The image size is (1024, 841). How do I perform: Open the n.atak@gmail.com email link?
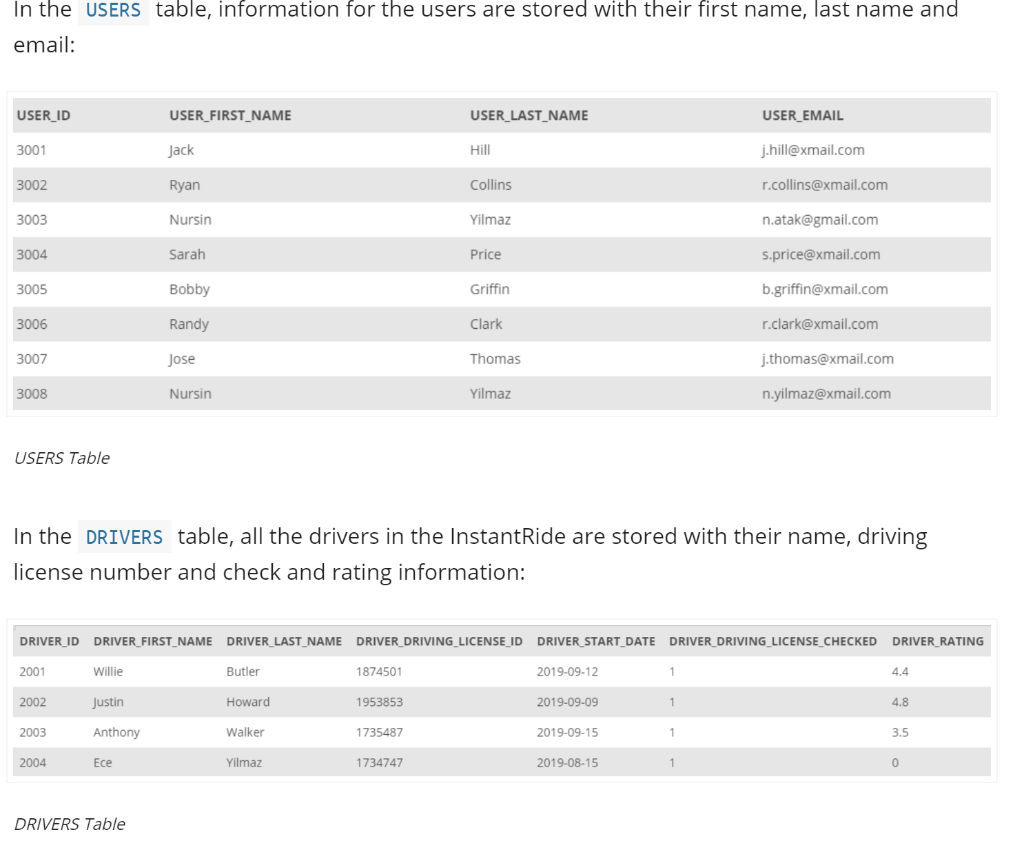[814, 220]
